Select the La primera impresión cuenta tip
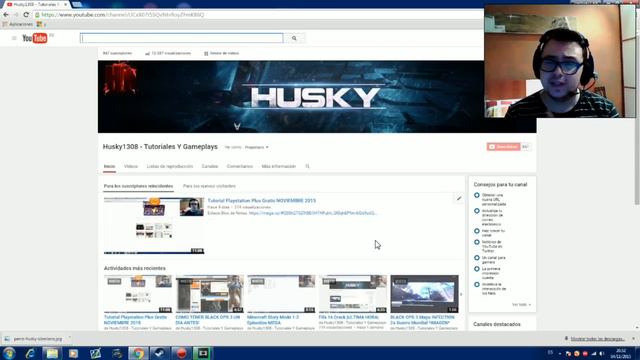640x360 pixels. pos(491,273)
